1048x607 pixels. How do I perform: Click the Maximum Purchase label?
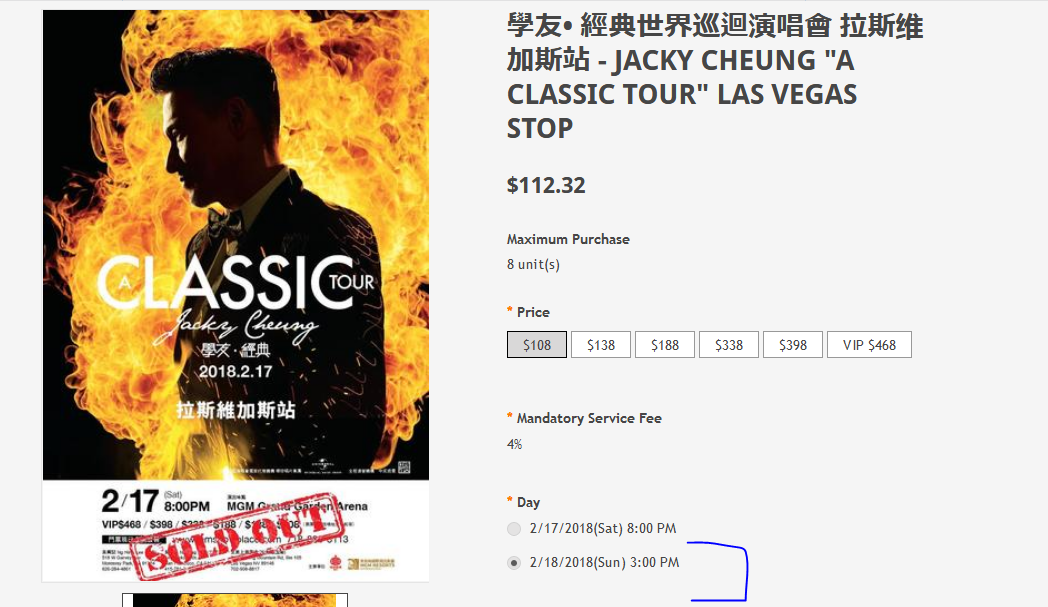pos(568,239)
